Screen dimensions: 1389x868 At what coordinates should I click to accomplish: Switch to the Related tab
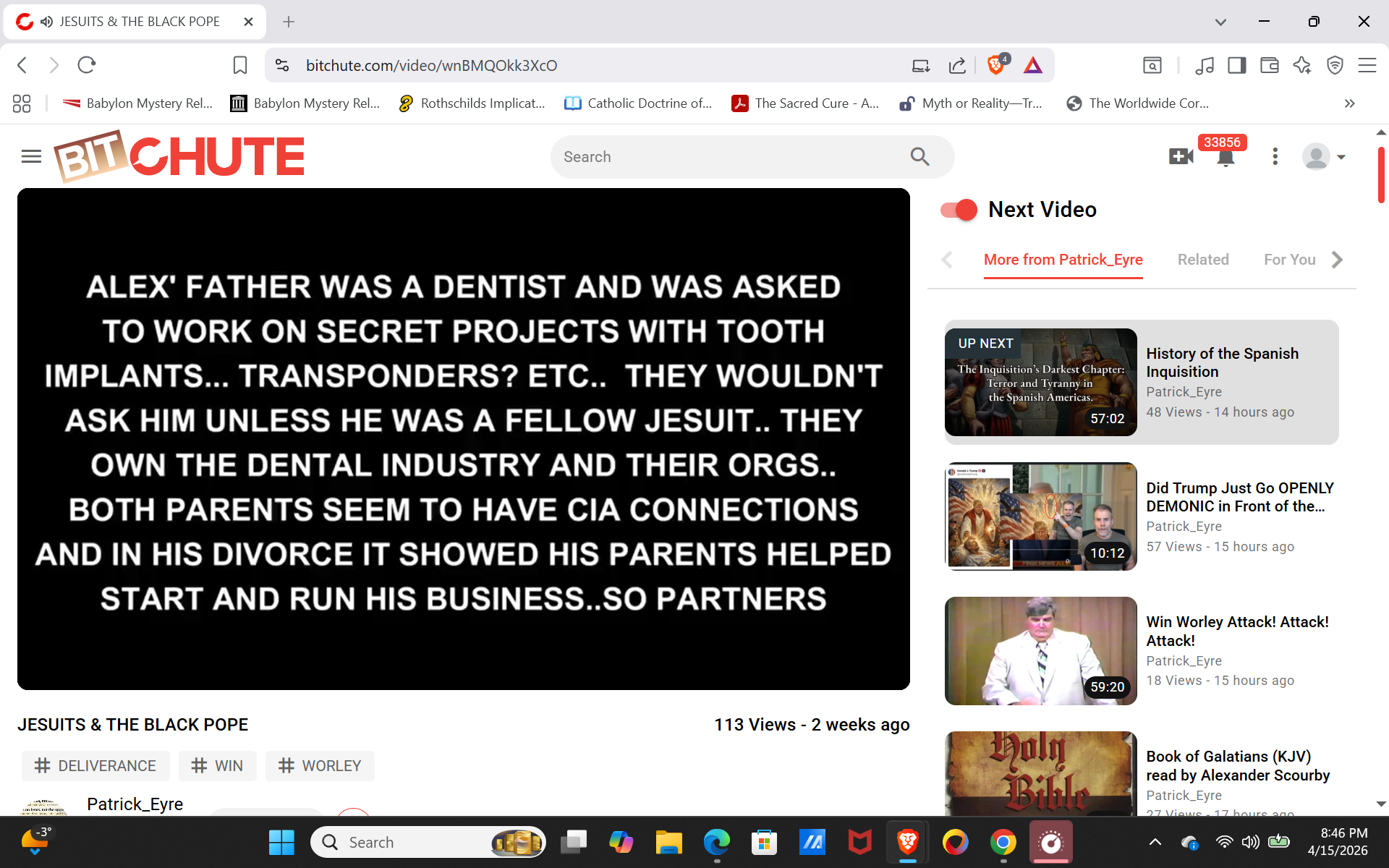click(x=1202, y=260)
